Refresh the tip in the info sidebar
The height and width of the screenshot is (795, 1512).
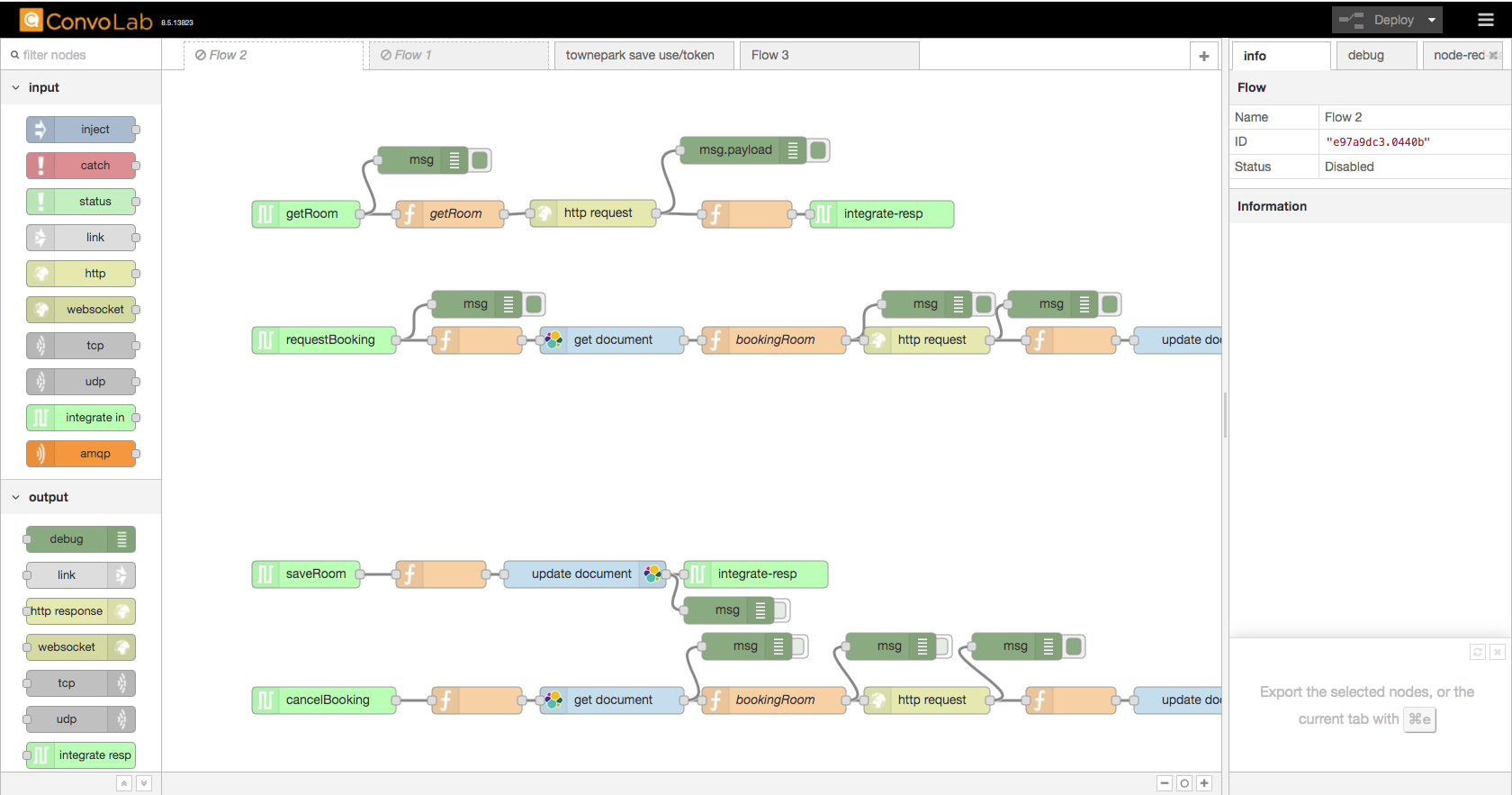[x=1478, y=652]
